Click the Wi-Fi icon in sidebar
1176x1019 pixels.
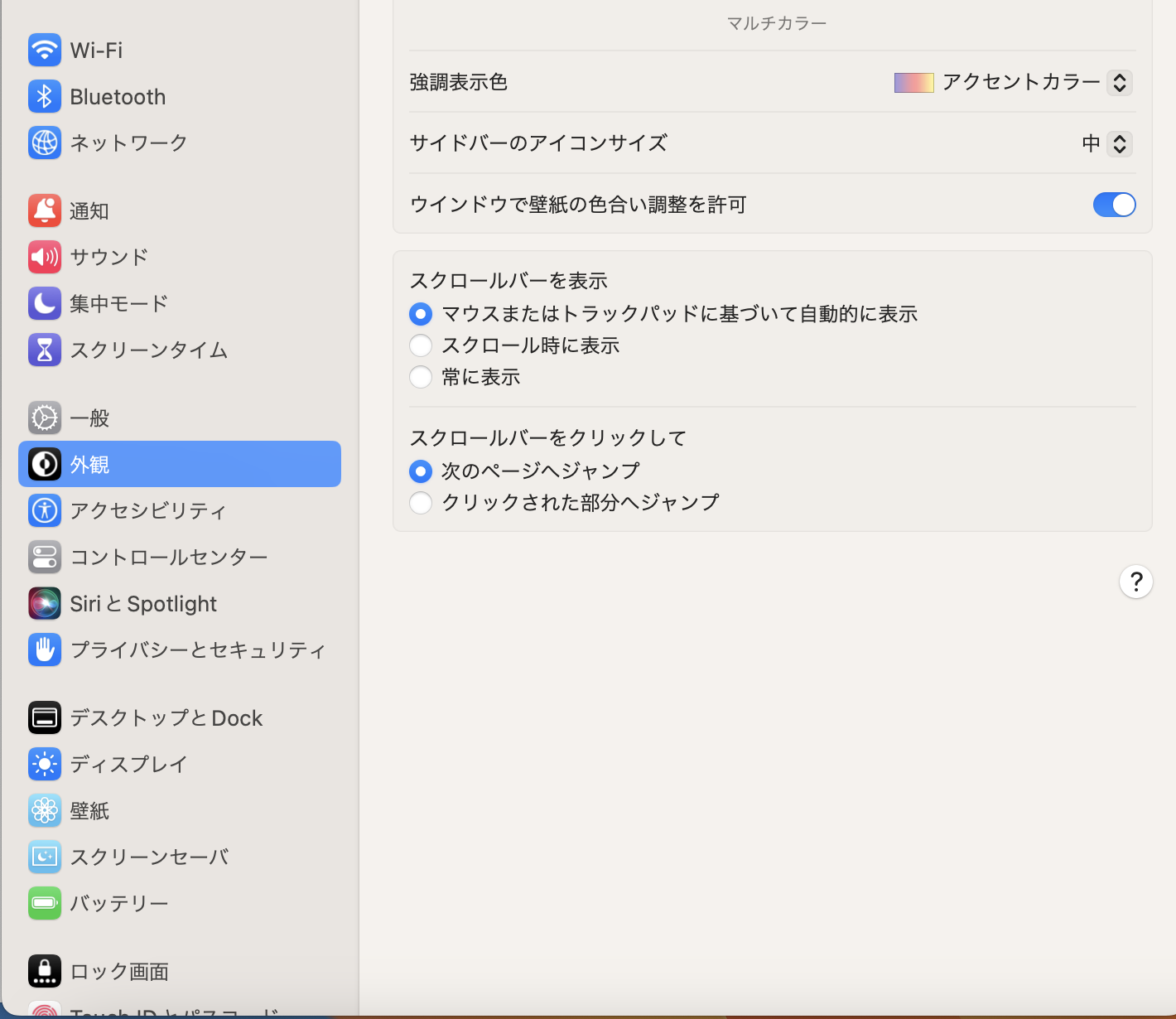click(x=45, y=50)
